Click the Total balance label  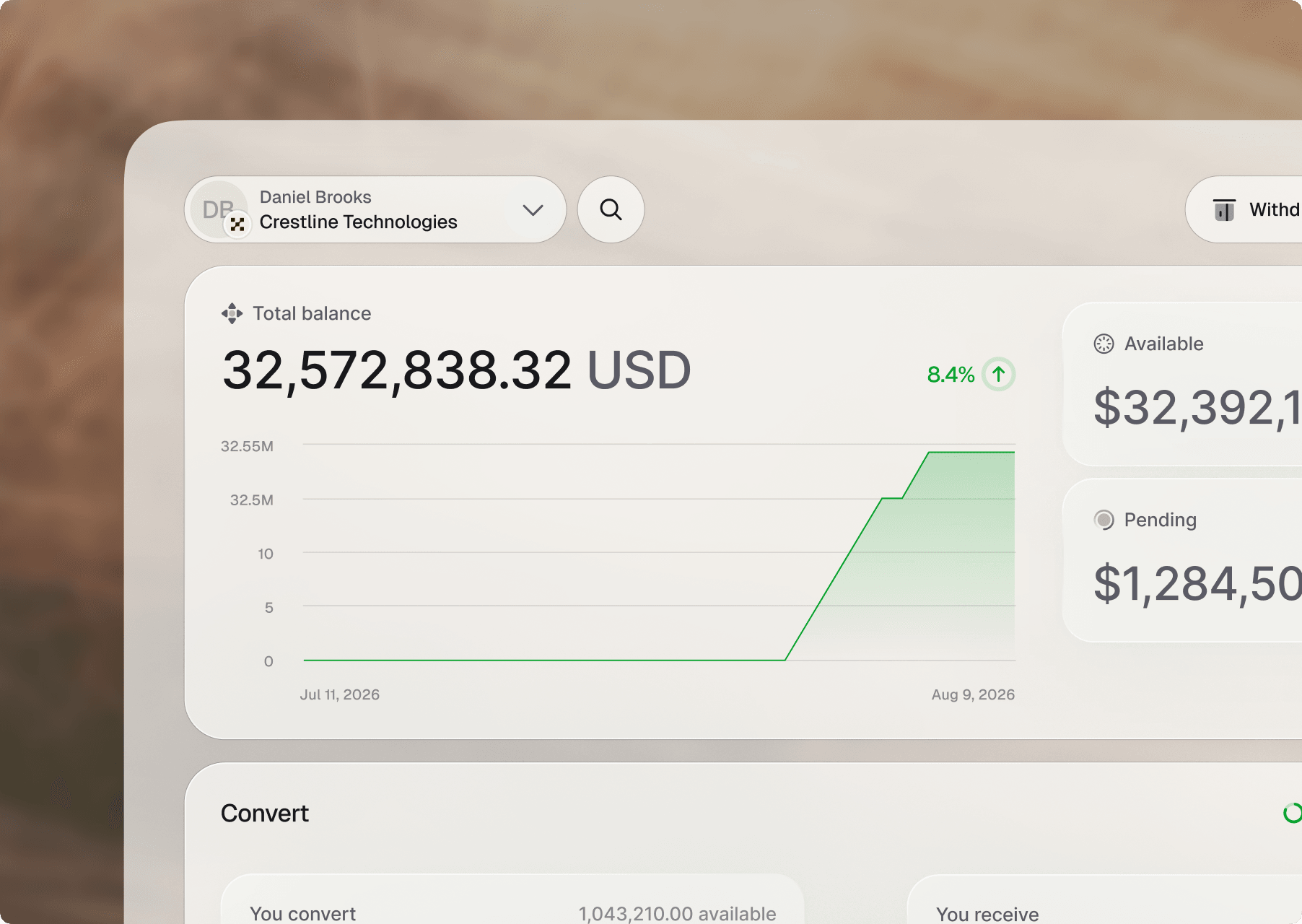(312, 313)
